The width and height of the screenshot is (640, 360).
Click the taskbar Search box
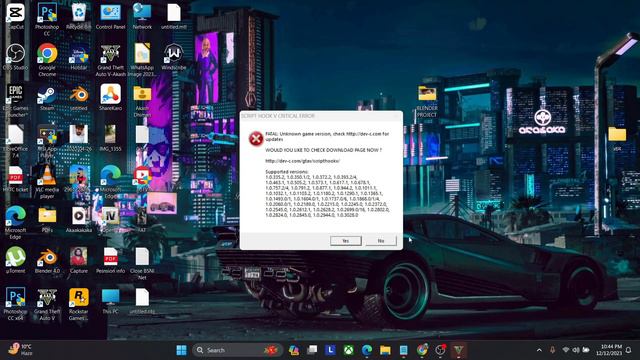coord(237,350)
